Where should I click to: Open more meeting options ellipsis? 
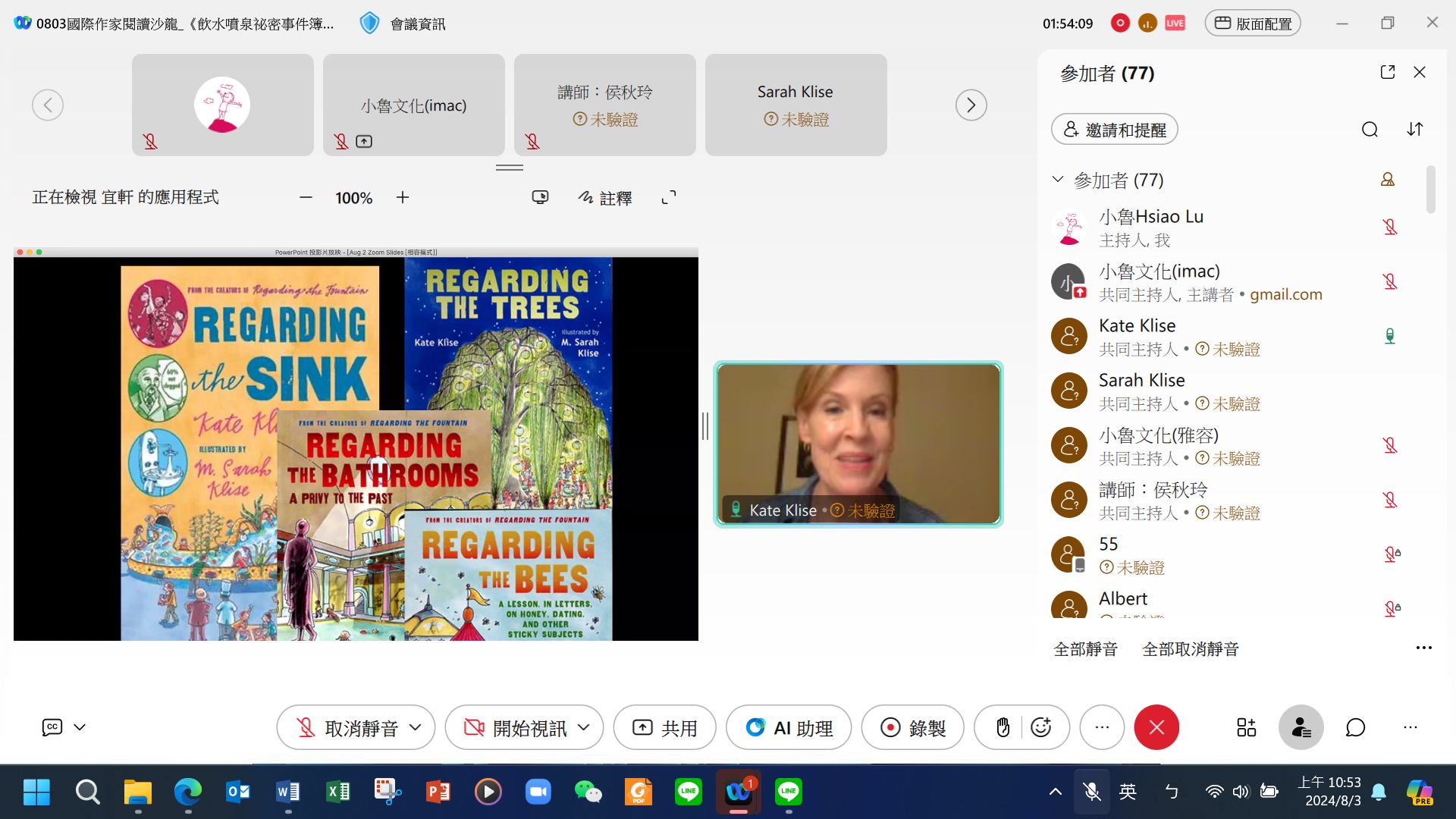pos(1102,727)
